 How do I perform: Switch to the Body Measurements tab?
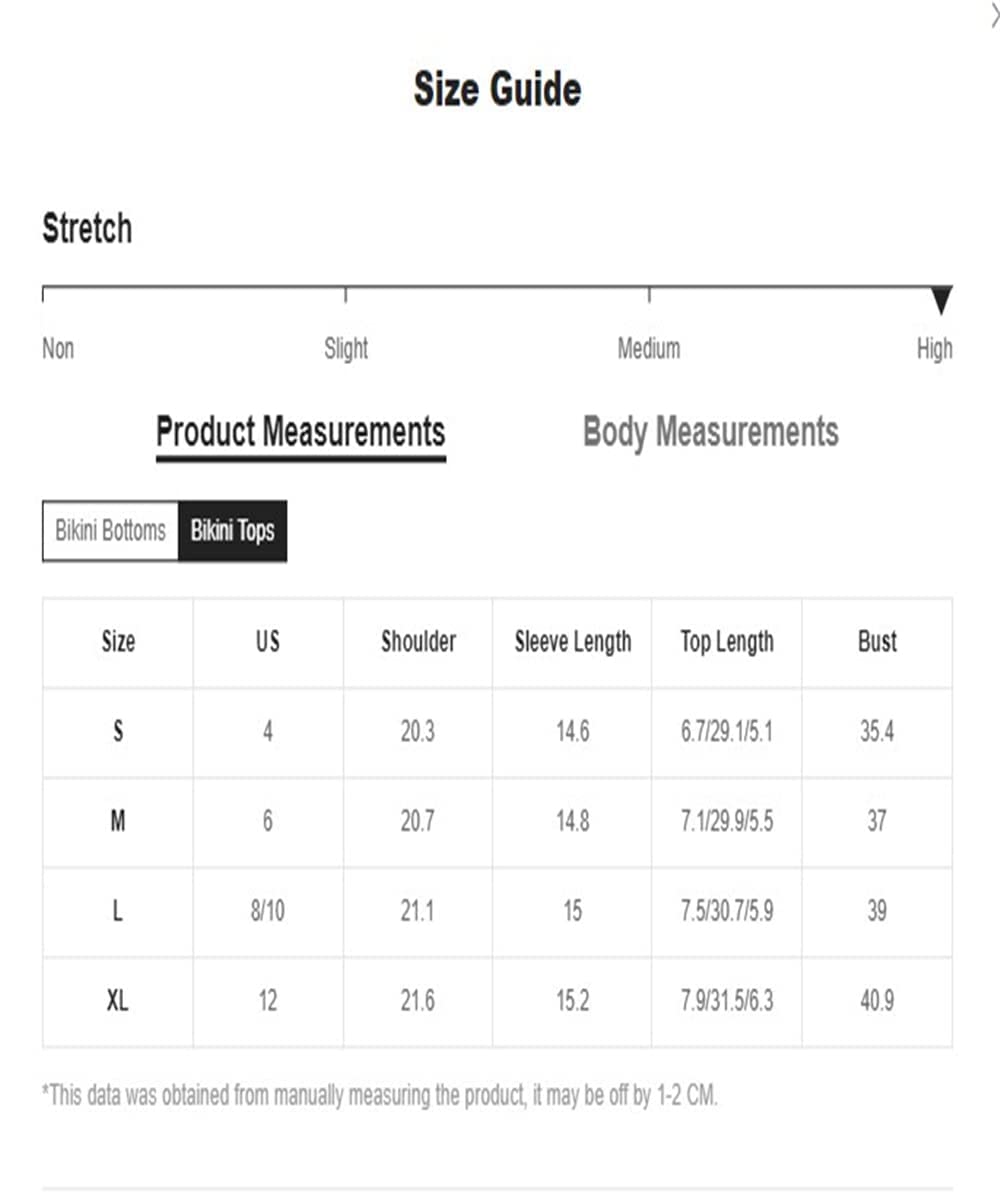[x=710, y=432]
